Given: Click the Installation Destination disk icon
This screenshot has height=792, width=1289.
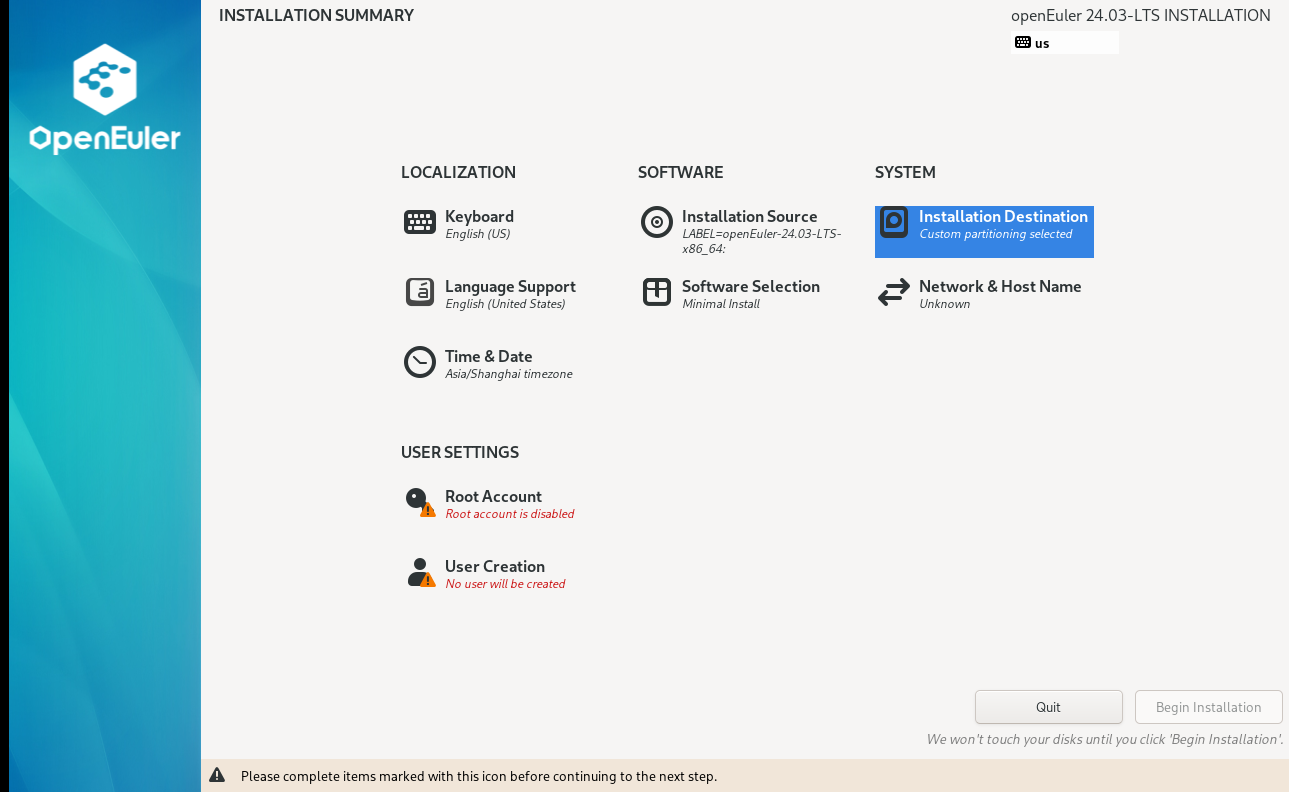Looking at the screenshot, I should [x=894, y=222].
